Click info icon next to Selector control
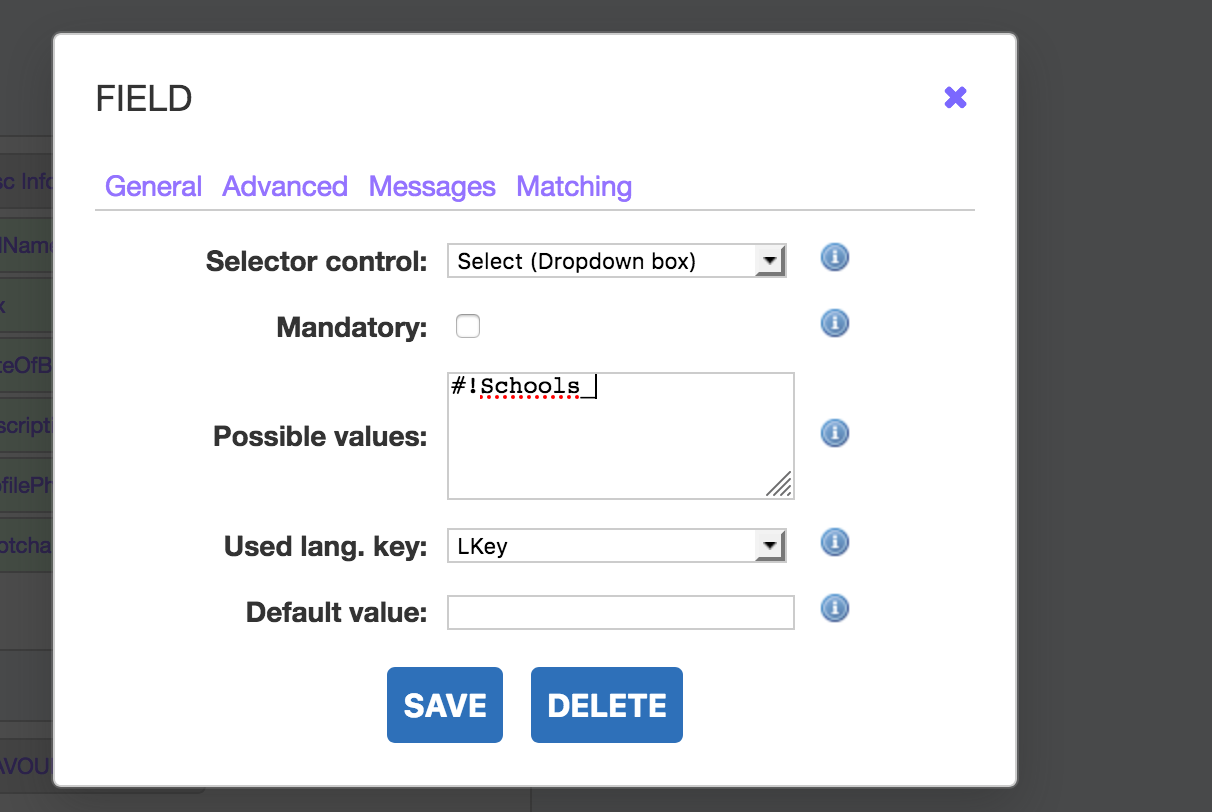Screen dimensions: 1212x812 coord(834,258)
